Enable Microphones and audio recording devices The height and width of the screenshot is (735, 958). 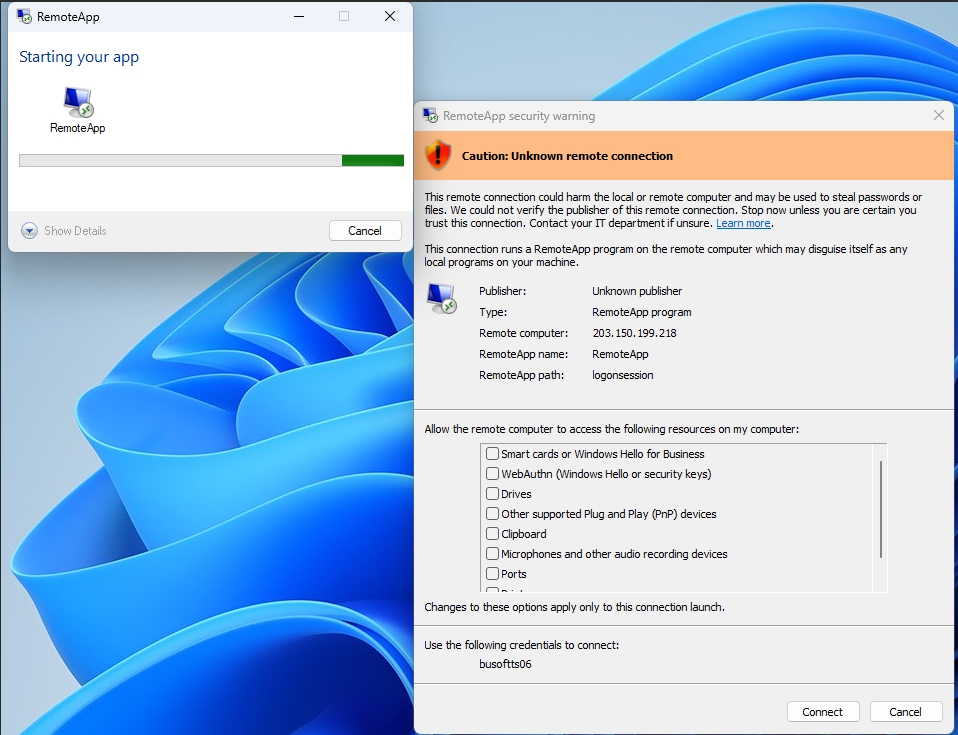click(492, 554)
